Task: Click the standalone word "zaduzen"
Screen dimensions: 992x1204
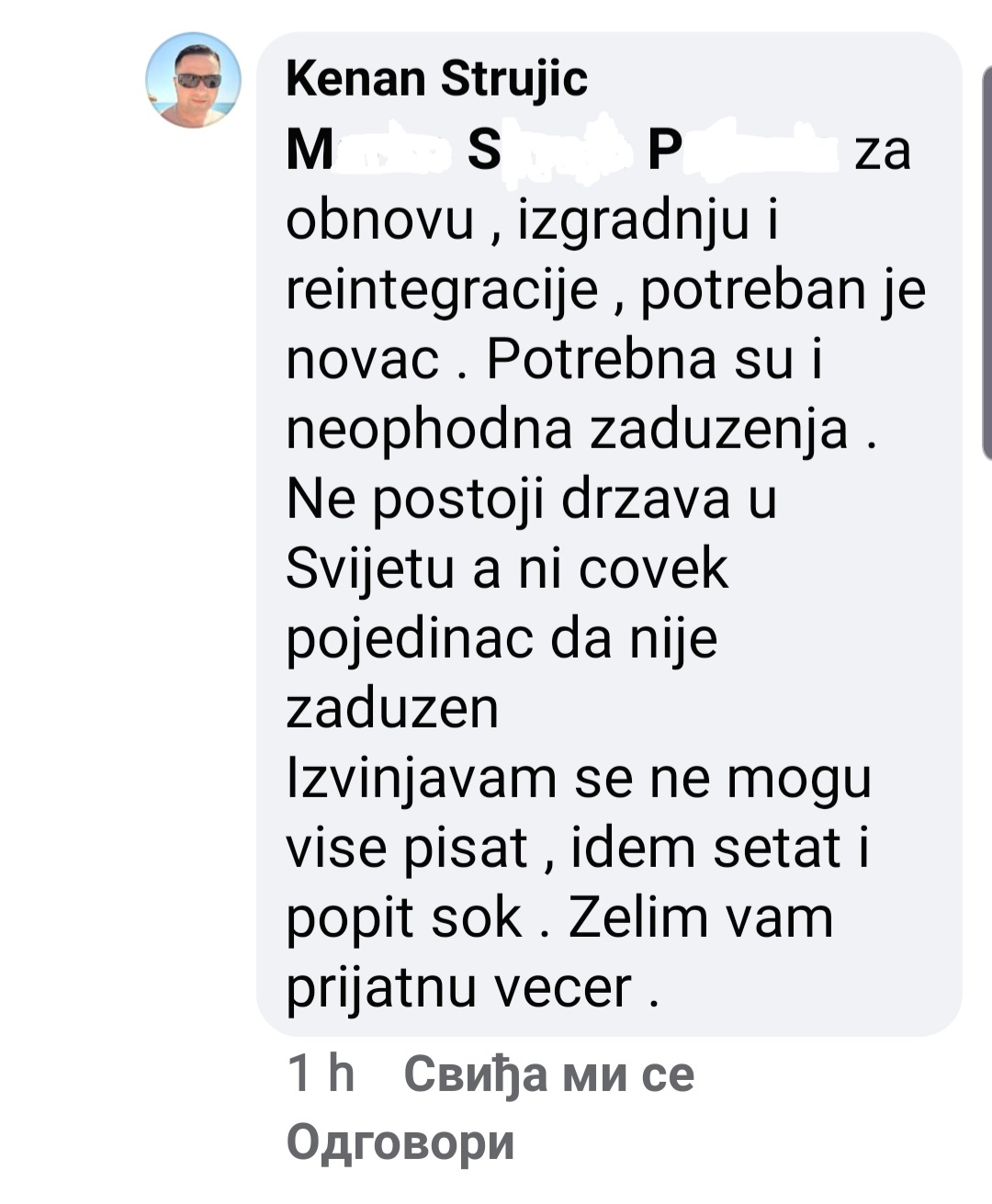Action: [x=392, y=709]
